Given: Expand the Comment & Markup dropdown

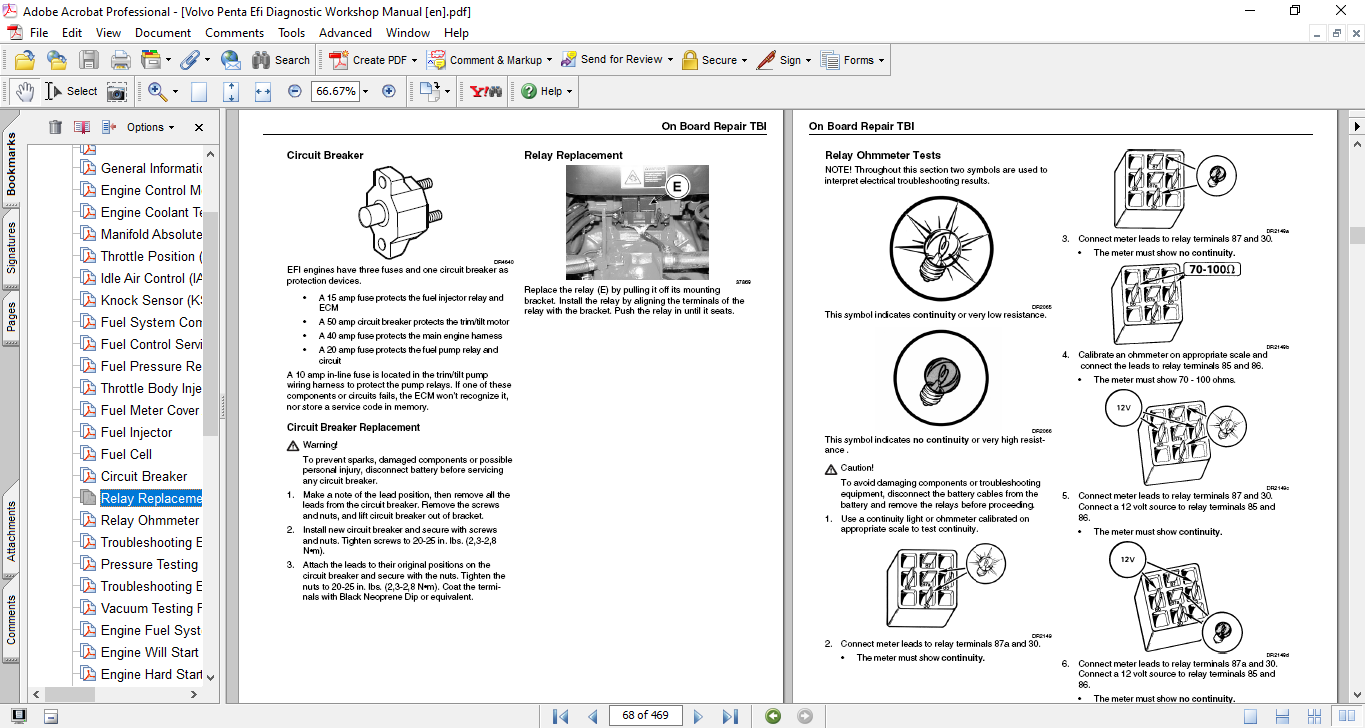Looking at the screenshot, I should (x=548, y=60).
